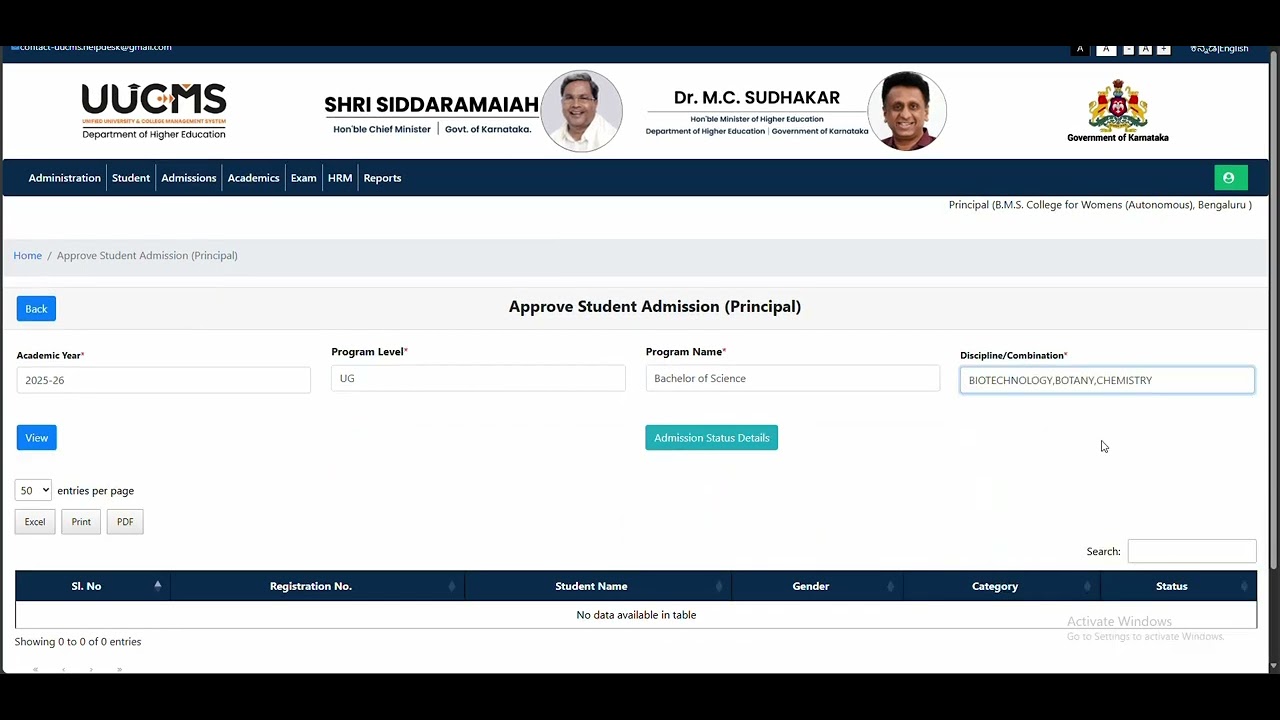This screenshot has width=1280, height=720.
Task: Click 'Approve Student Admission (Principal)' breadcrumb text
Action: coord(147,255)
